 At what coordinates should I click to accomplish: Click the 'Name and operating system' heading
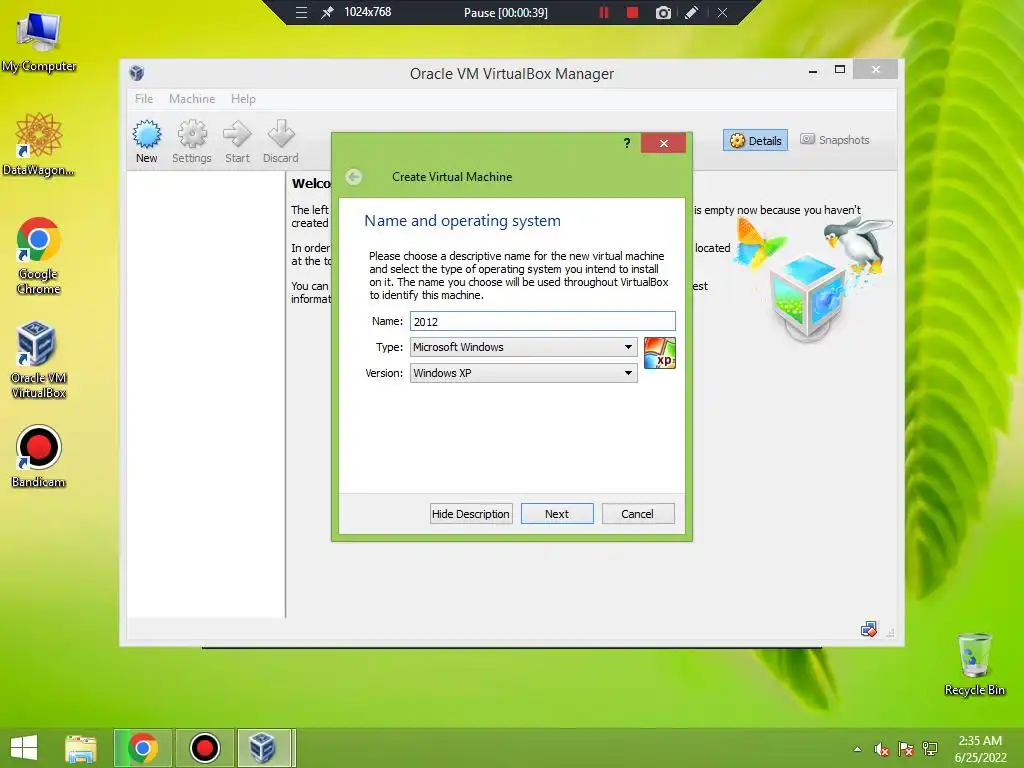click(x=462, y=221)
